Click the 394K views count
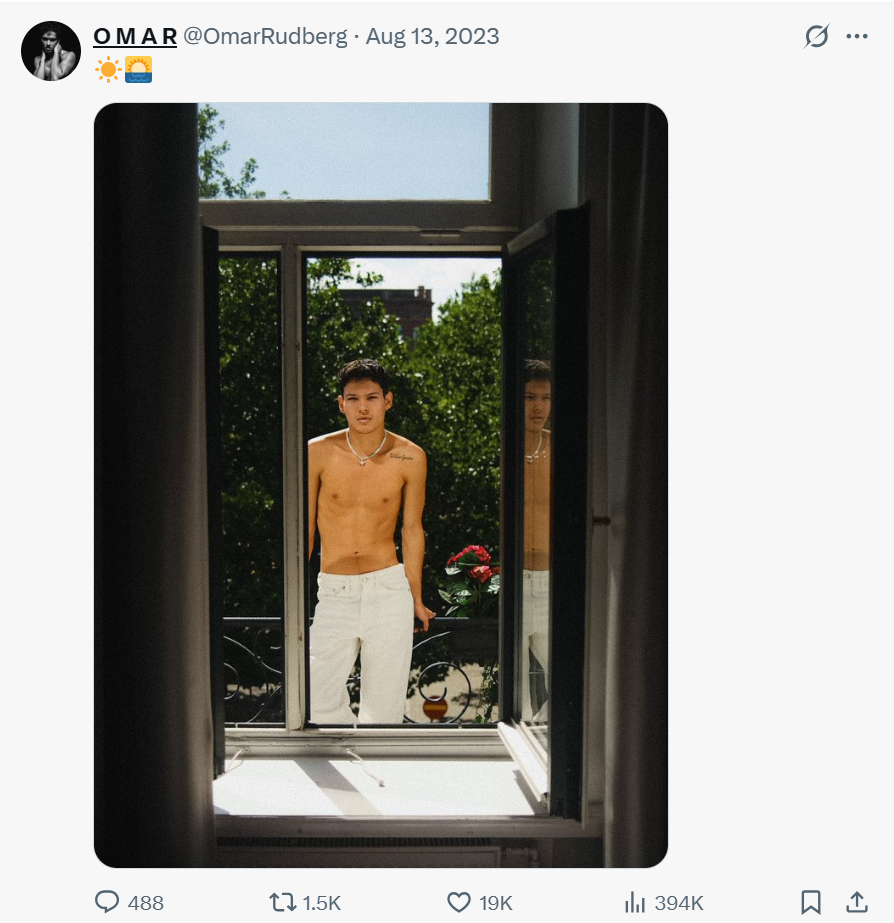The width and height of the screenshot is (894, 923). pyautogui.click(x=679, y=903)
